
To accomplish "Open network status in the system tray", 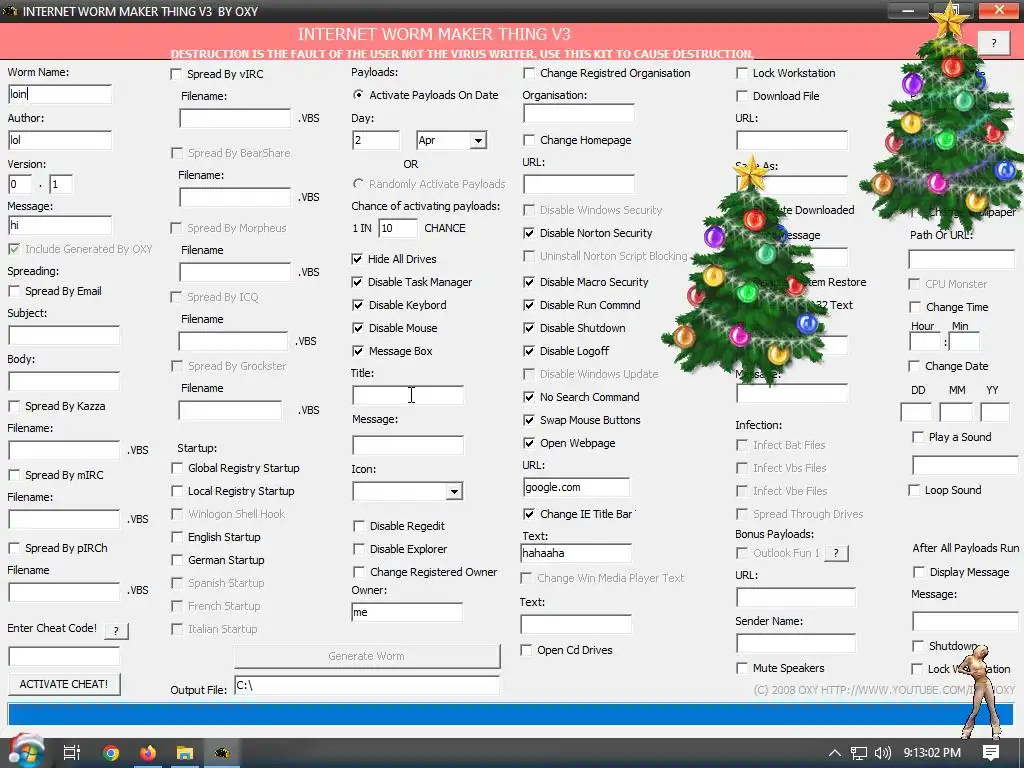I will click(x=859, y=753).
